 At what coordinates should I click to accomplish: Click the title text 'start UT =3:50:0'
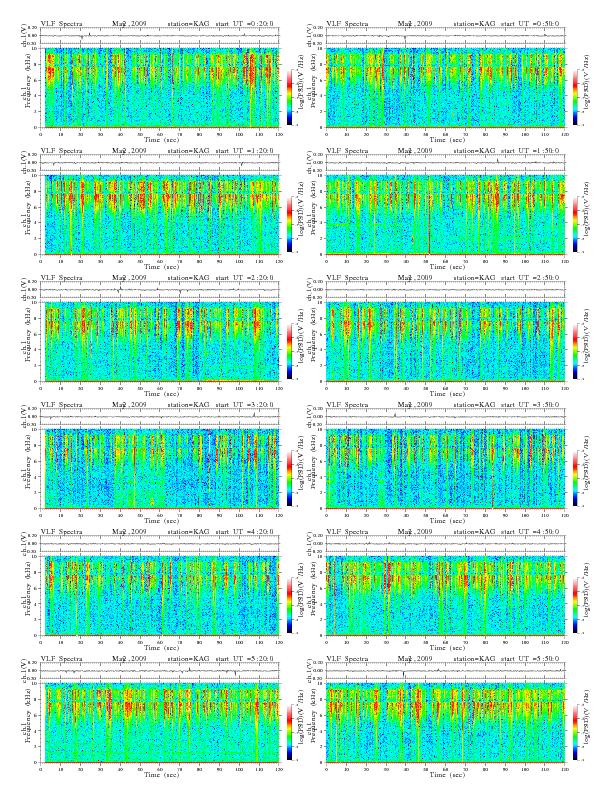pos(530,405)
